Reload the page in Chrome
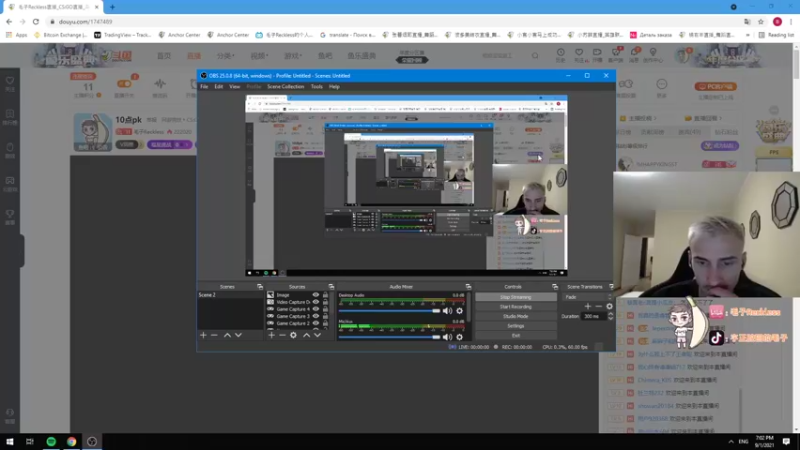Screen dimensions: 800x450 pos(36,22)
